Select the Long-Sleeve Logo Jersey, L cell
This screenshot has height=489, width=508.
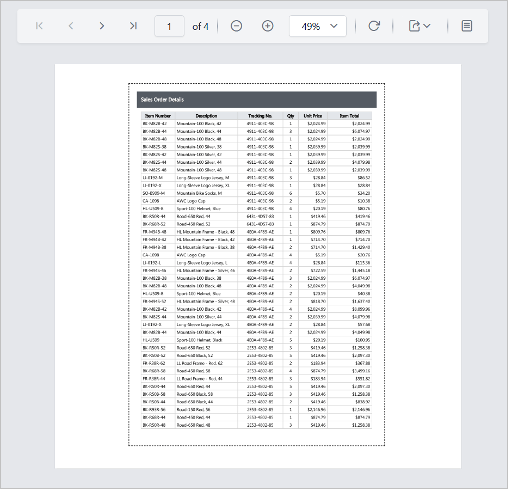(x=206, y=263)
